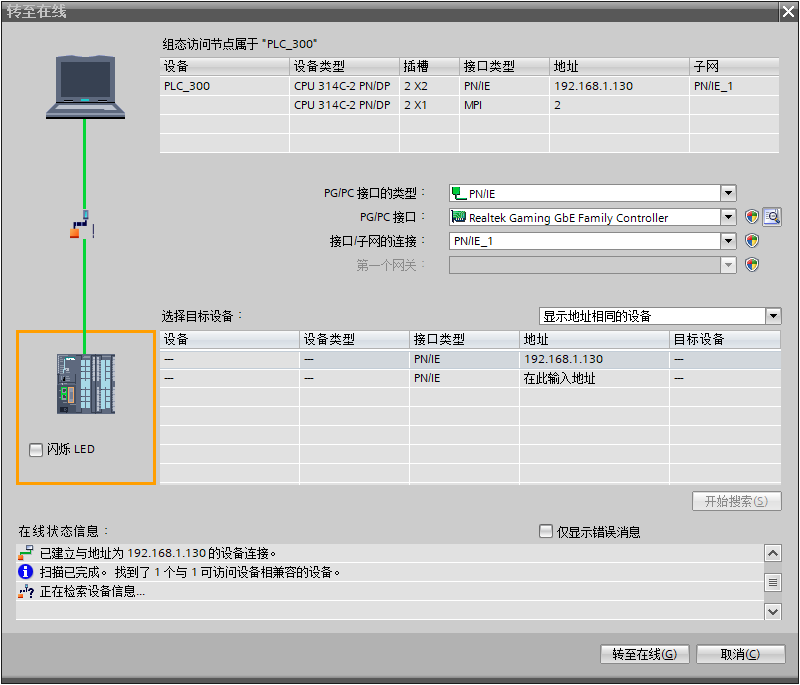
Task: Click retrieving device info status icon
Action: pos(26,591)
